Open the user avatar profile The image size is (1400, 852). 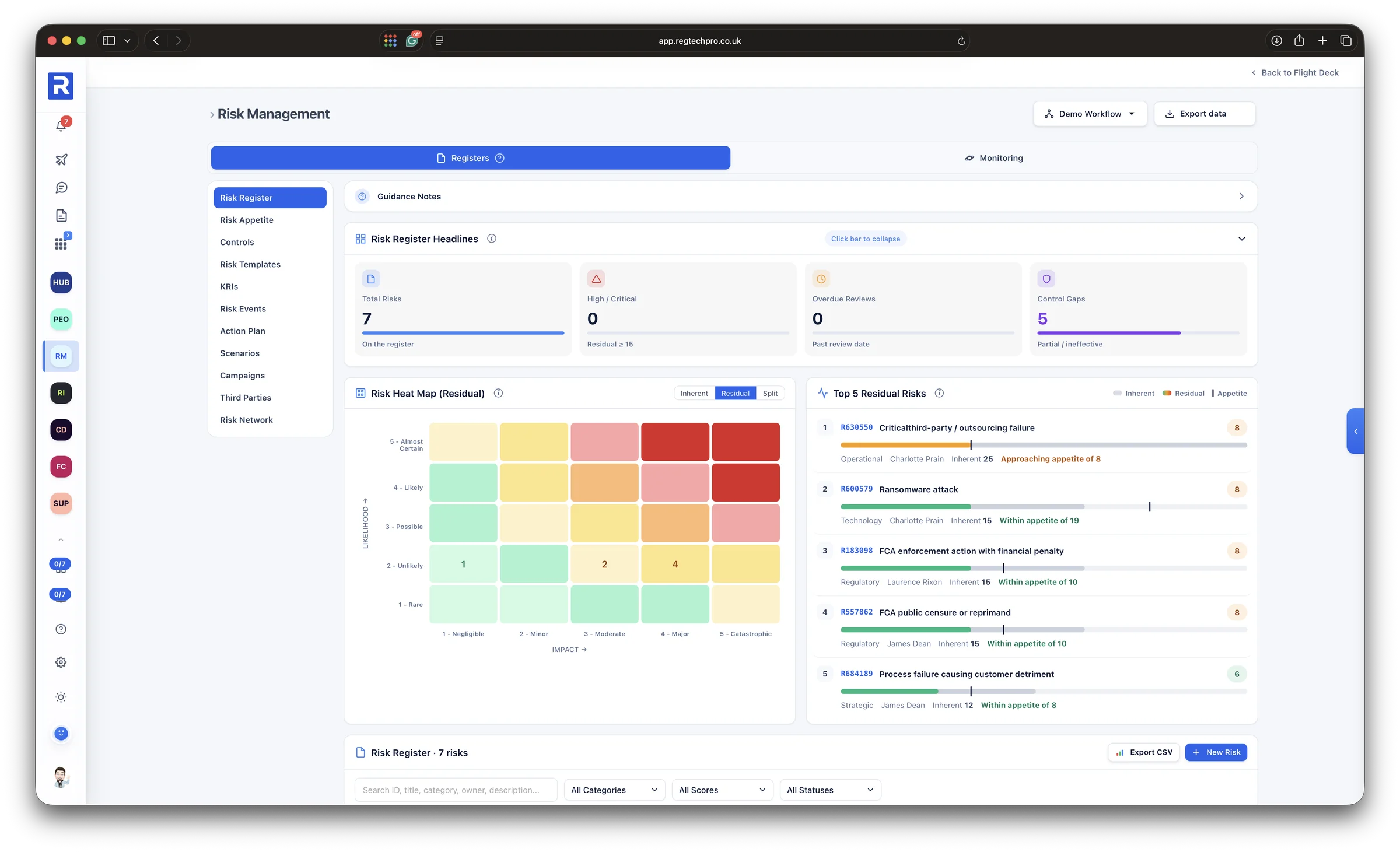pos(61,778)
